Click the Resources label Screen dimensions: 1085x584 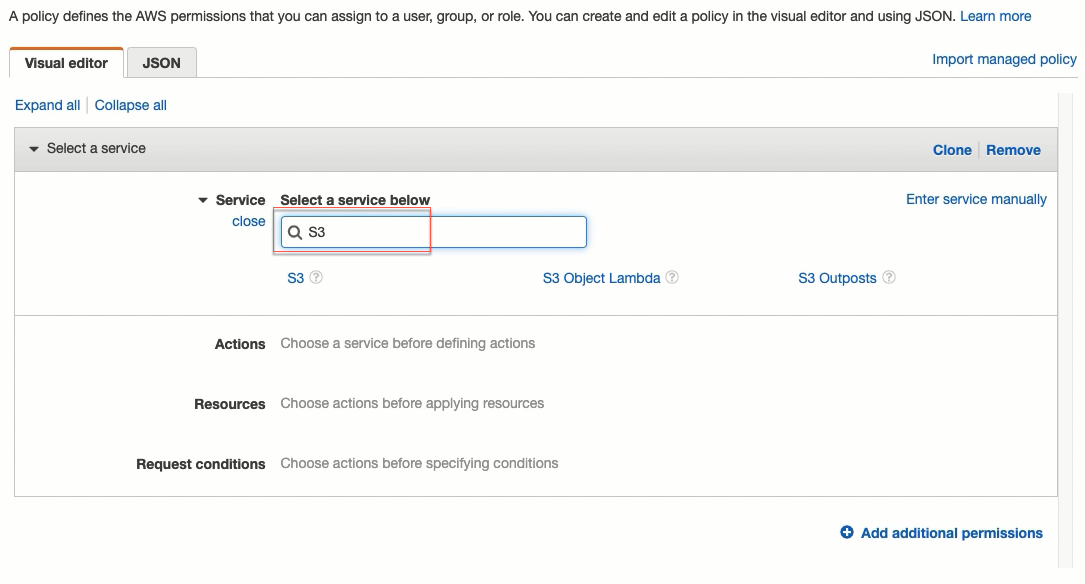point(230,404)
